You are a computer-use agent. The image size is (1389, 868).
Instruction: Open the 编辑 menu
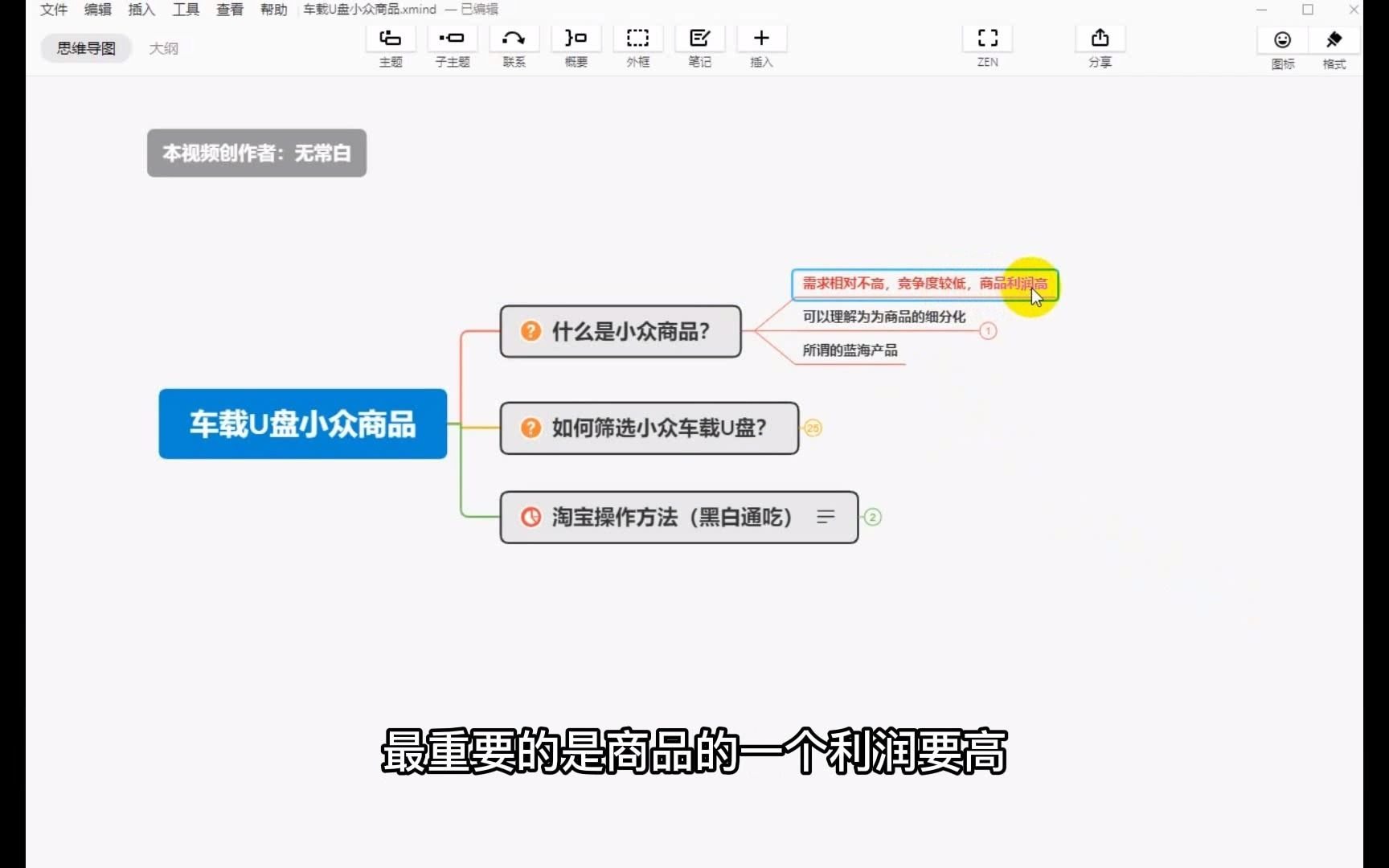pos(98,10)
